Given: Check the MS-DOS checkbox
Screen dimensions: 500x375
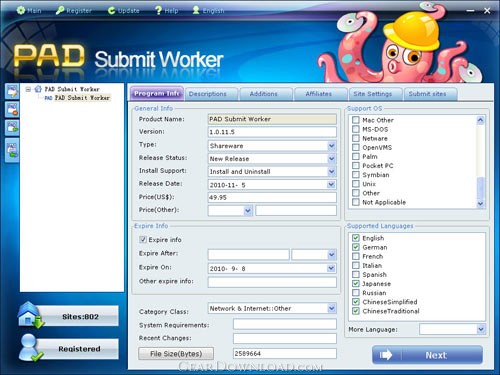Looking at the screenshot, I should click(356, 129).
